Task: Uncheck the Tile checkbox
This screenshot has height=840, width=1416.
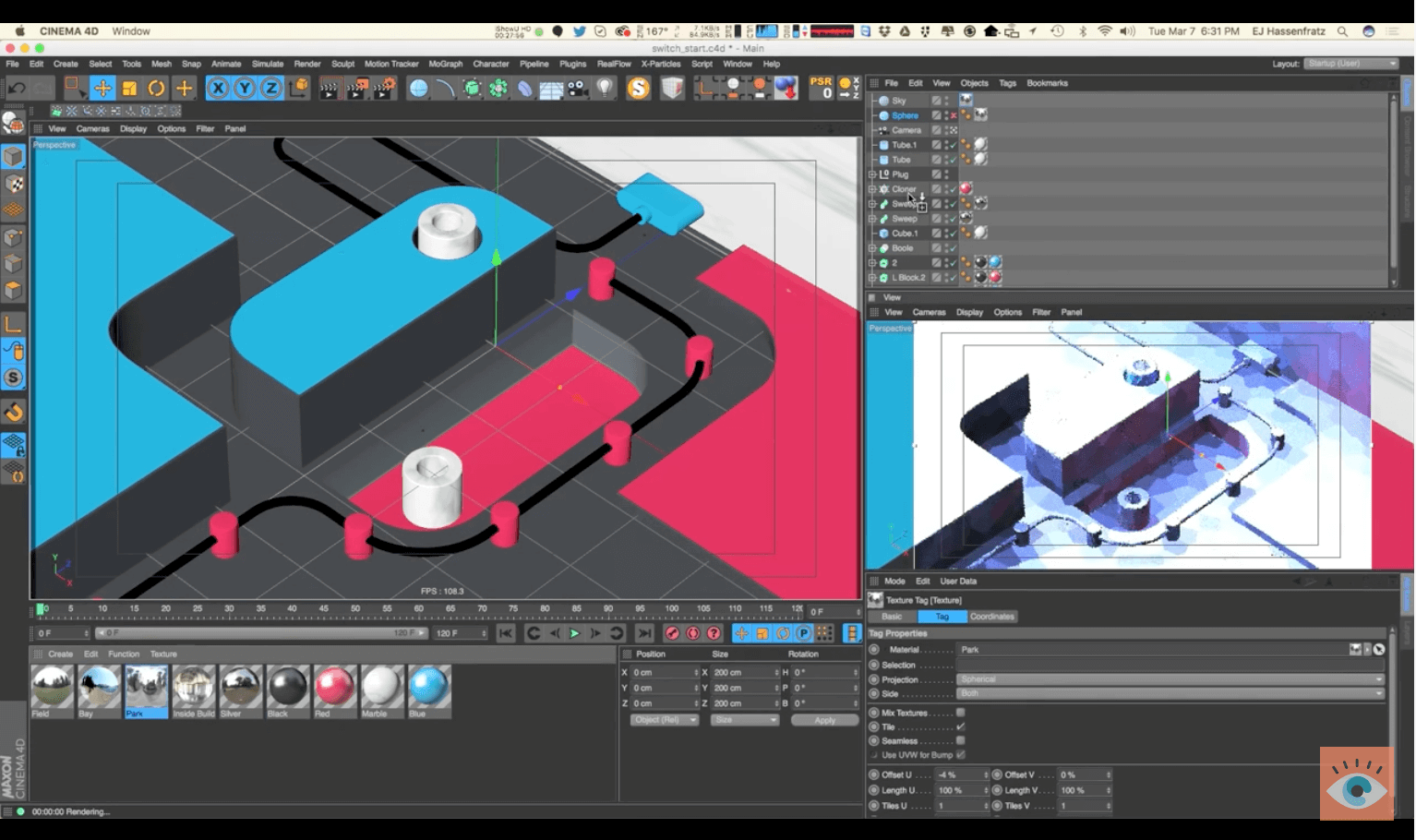Action: pos(960,727)
